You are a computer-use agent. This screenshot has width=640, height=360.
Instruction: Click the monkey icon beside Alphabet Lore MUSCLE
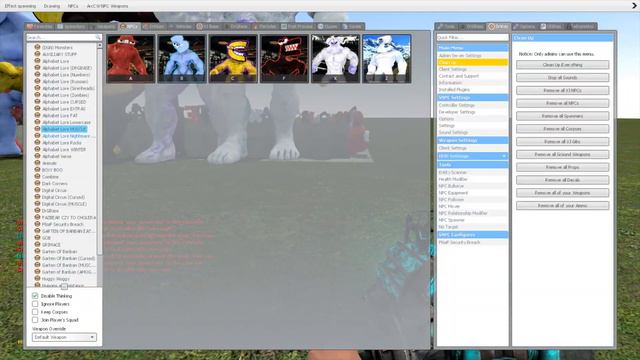point(37,129)
